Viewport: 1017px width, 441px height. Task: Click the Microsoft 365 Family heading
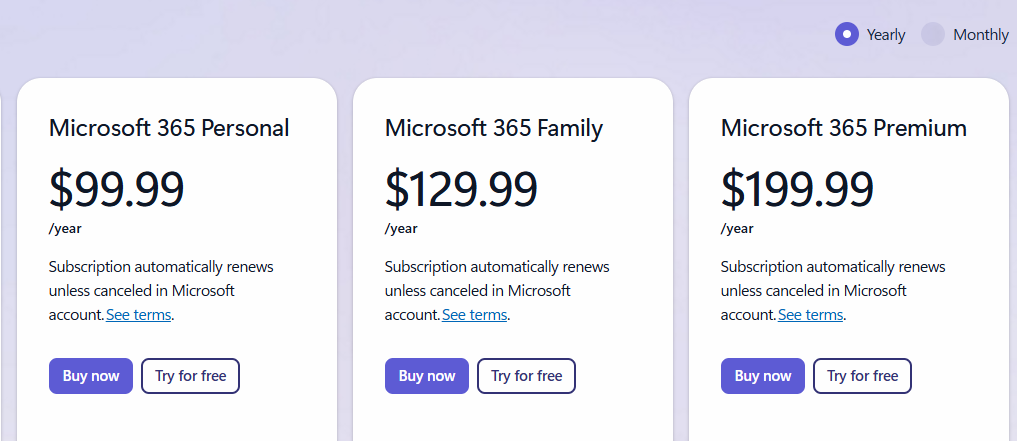click(494, 128)
